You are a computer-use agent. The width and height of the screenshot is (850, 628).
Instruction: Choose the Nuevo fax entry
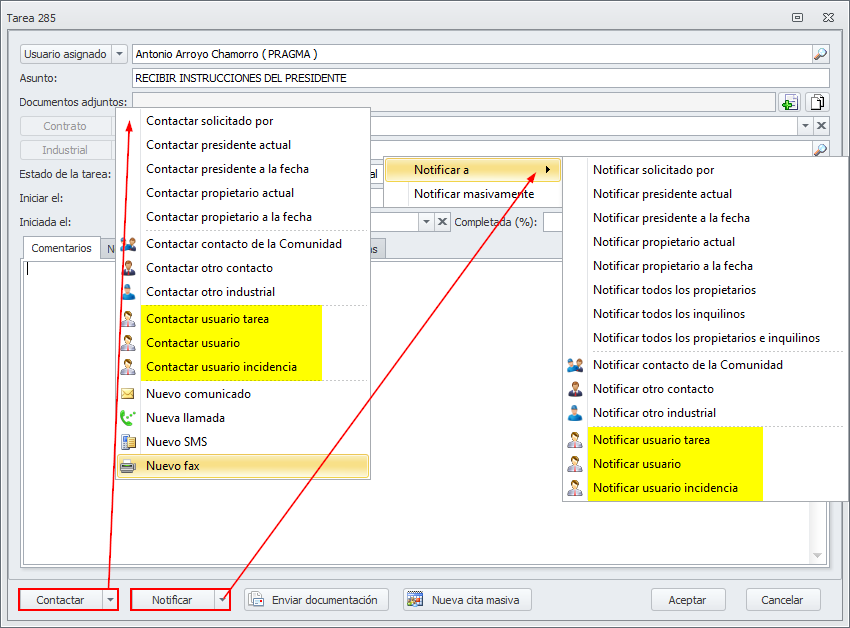click(243, 466)
